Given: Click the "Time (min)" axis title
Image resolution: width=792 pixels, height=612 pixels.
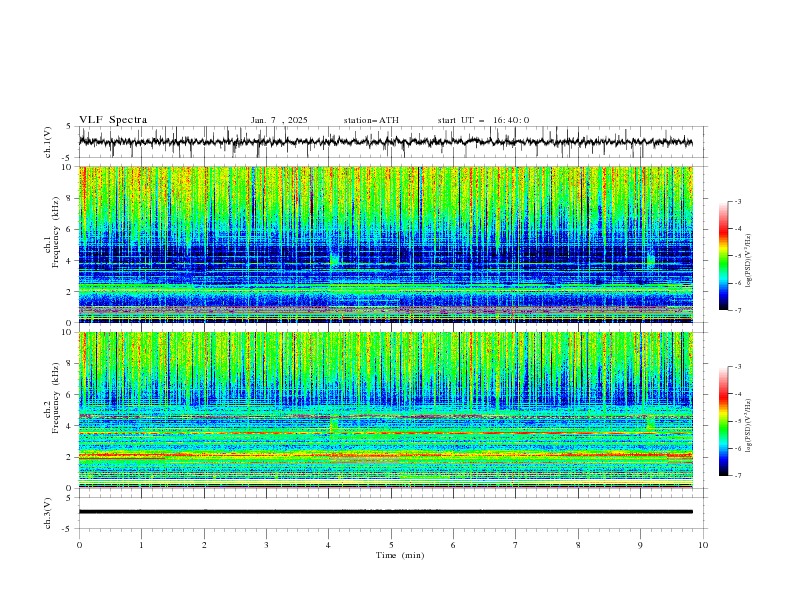Looking at the screenshot, I should point(400,555).
